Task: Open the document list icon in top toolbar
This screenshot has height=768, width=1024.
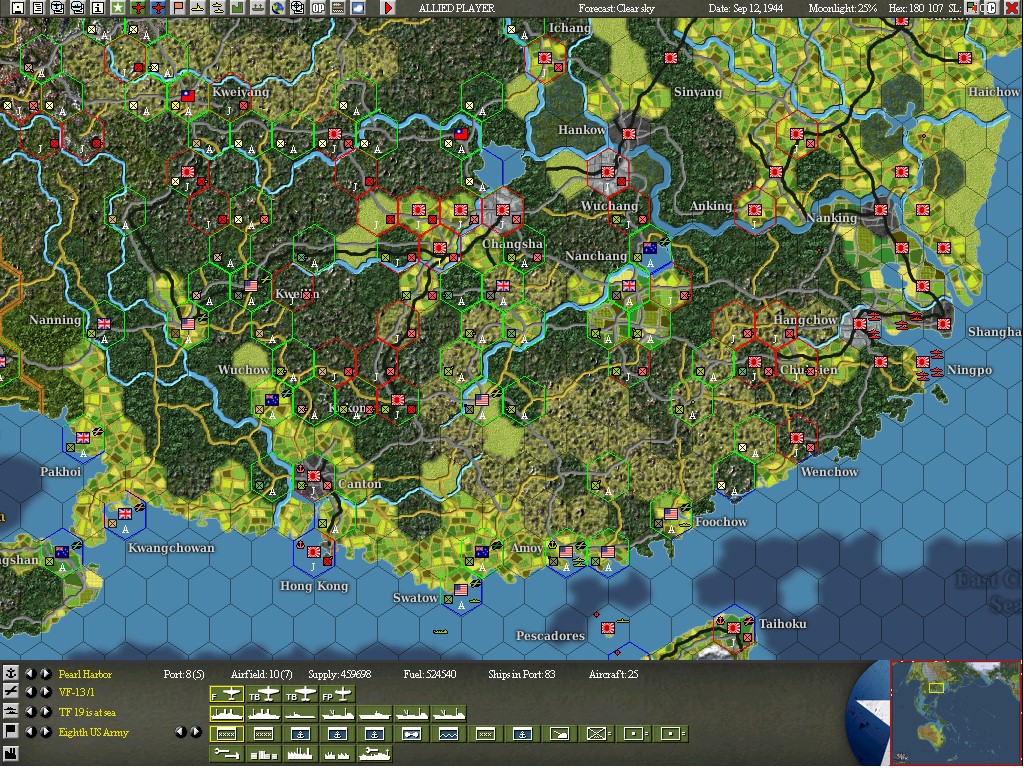Action: click(x=38, y=8)
